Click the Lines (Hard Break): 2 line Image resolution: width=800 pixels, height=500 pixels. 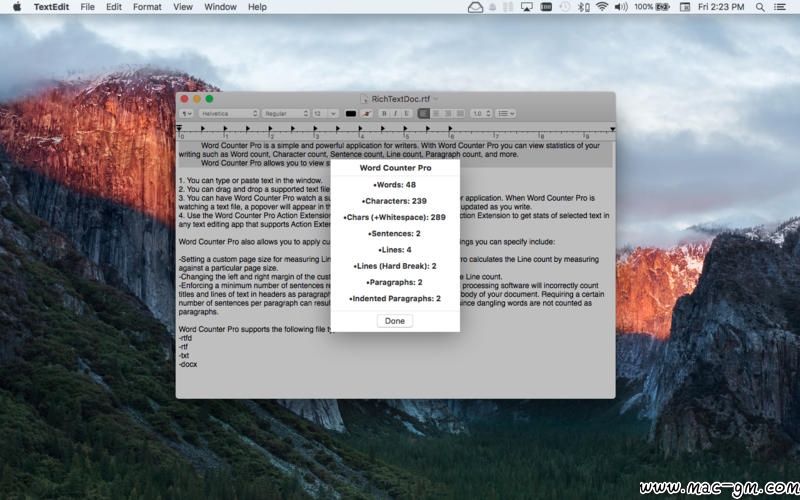point(395,266)
